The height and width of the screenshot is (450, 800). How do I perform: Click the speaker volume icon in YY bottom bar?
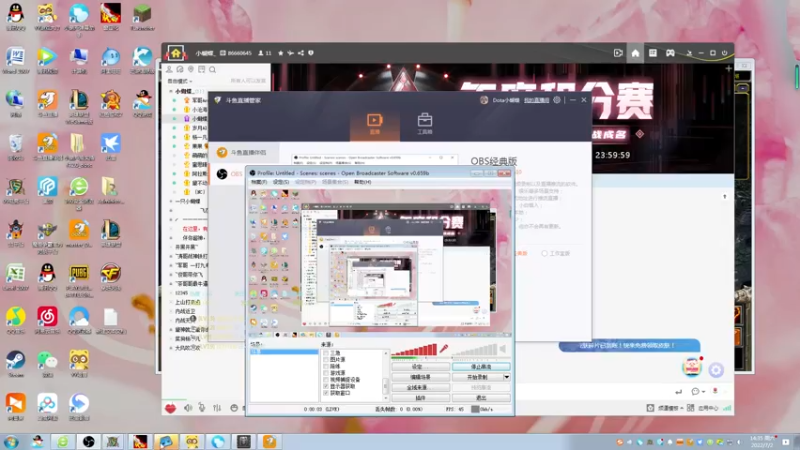(x=188, y=408)
